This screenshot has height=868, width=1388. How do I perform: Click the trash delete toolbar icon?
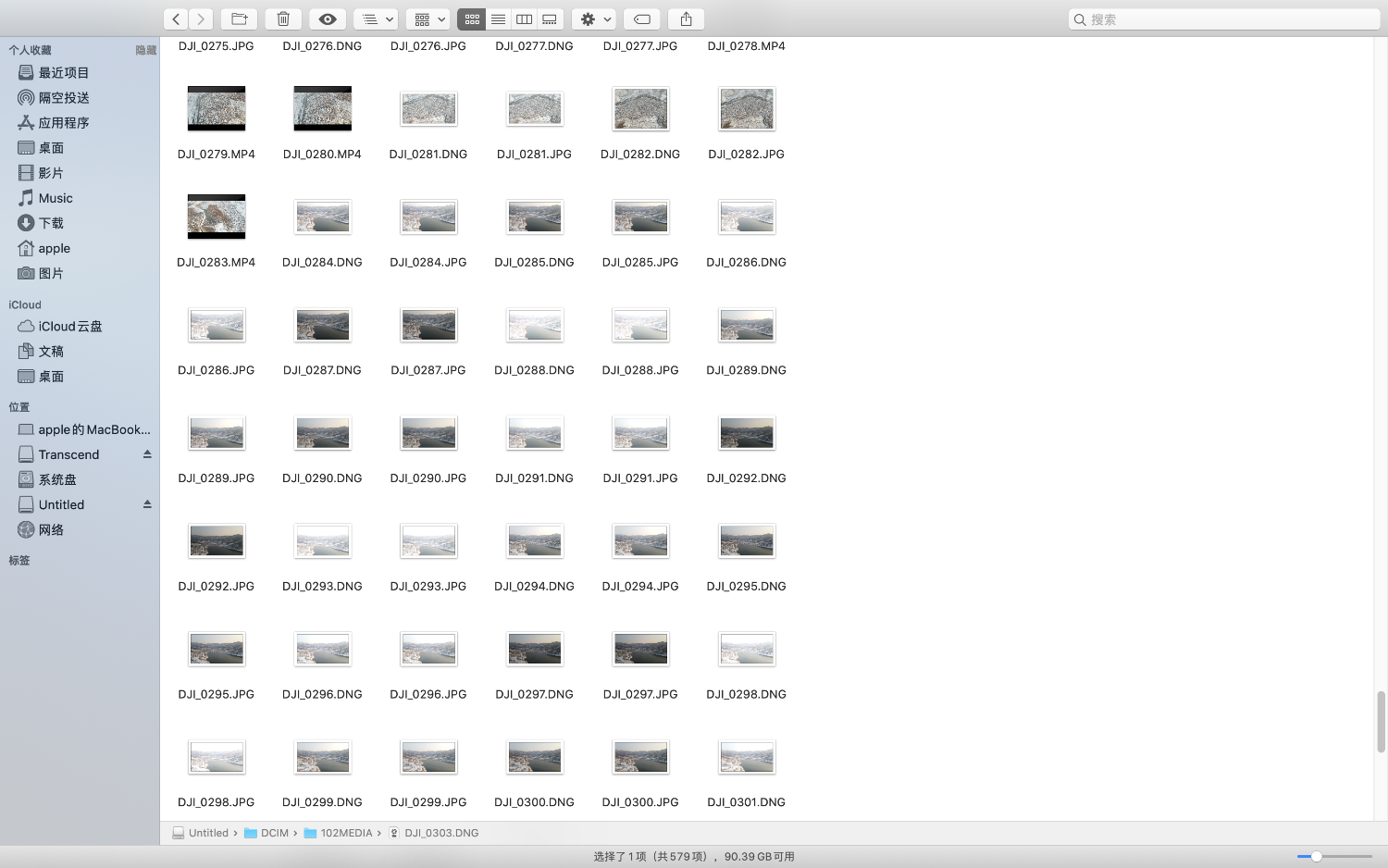(x=283, y=19)
